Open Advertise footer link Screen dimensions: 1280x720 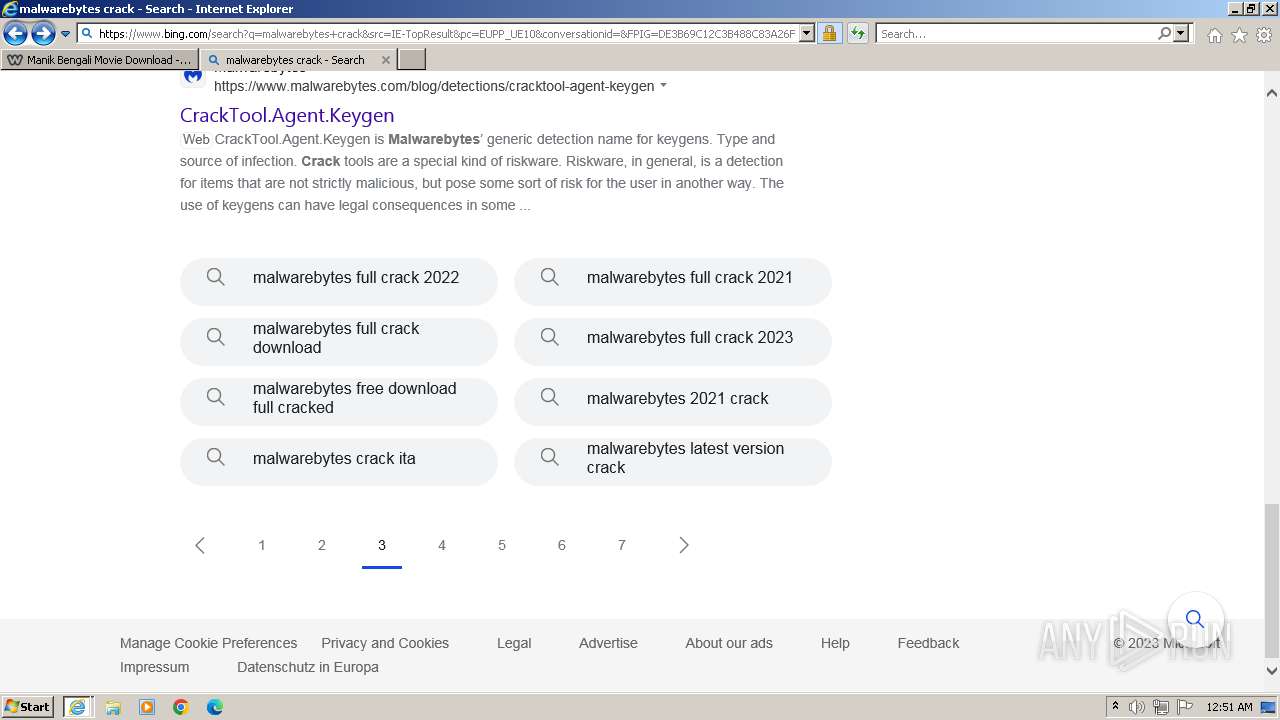click(608, 643)
